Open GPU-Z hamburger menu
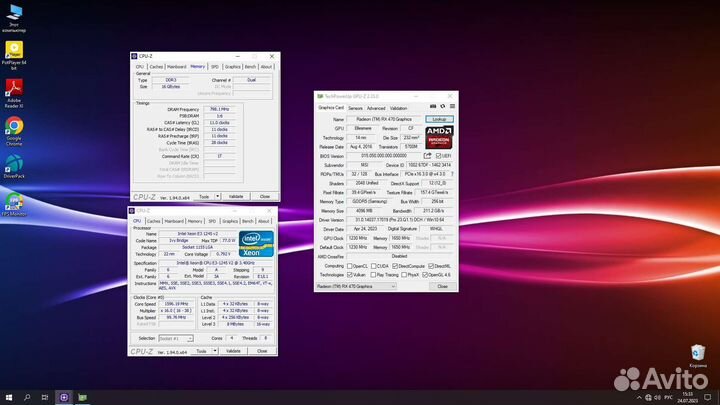The image size is (720, 405). pyautogui.click(x=452, y=107)
